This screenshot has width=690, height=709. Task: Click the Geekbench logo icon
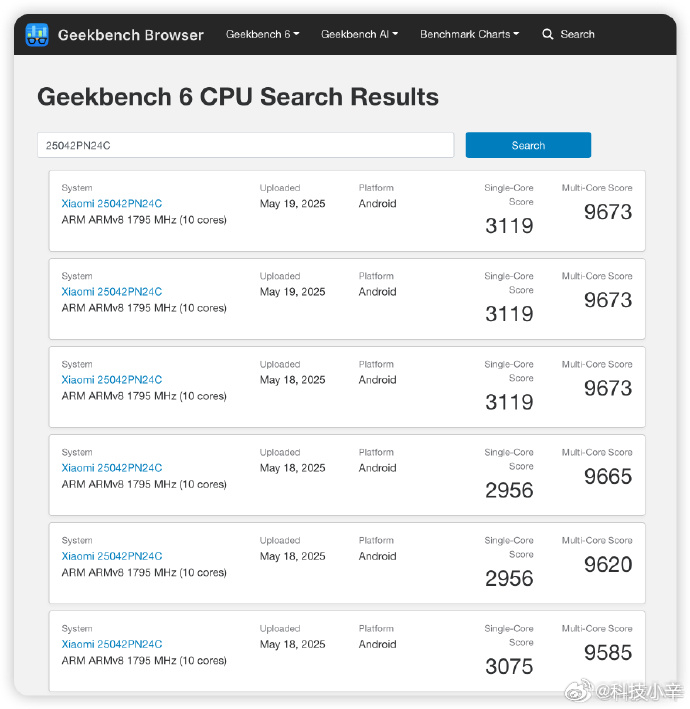(x=37, y=35)
